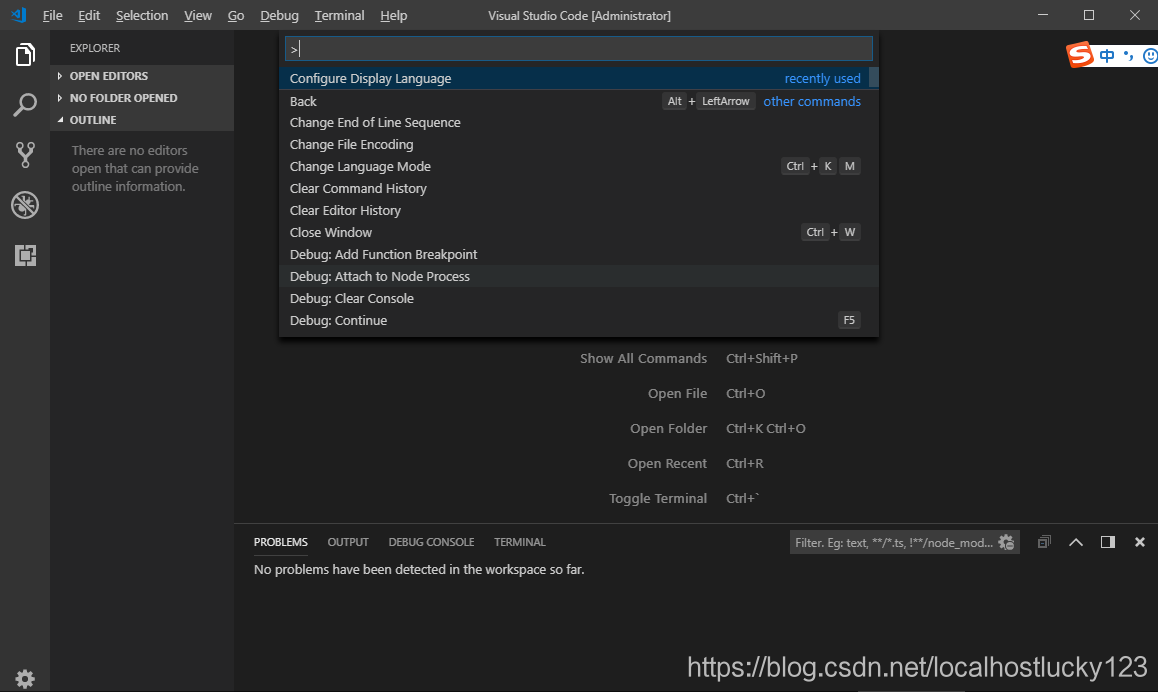Open the Selection menu

coord(142,16)
